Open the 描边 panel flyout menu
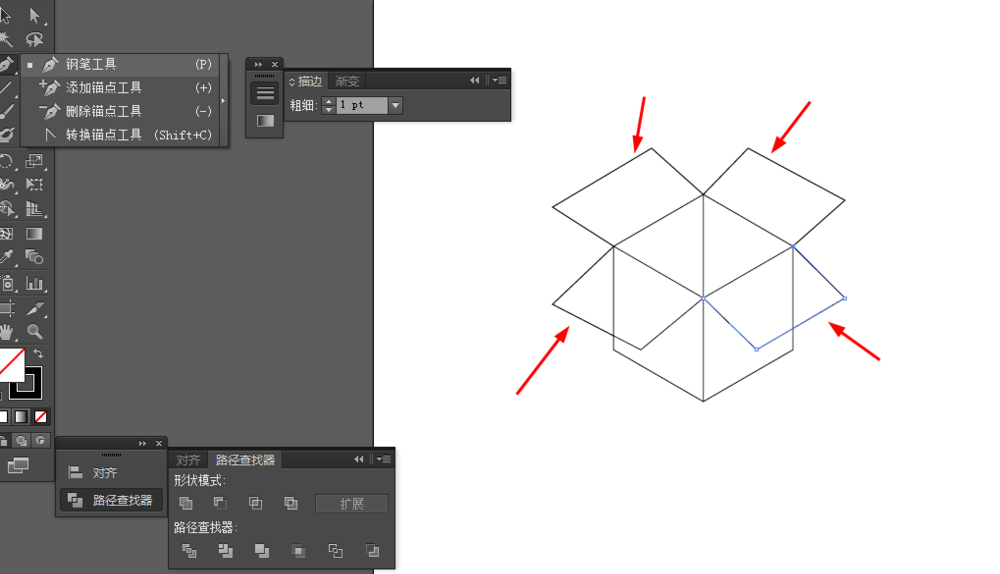The width and height of the screenshot is (1000, 574). pyautogui.click(x=499, y=80)
